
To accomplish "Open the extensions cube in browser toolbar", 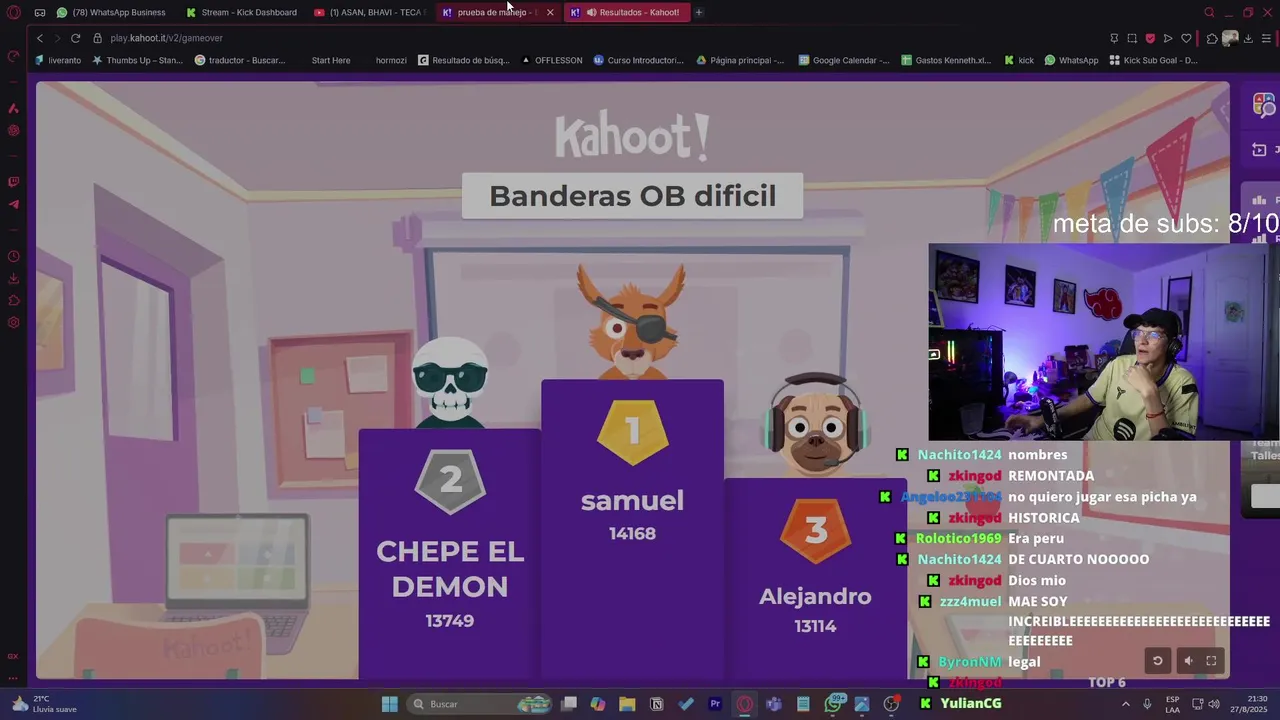I will click(x=1212, y=38).
